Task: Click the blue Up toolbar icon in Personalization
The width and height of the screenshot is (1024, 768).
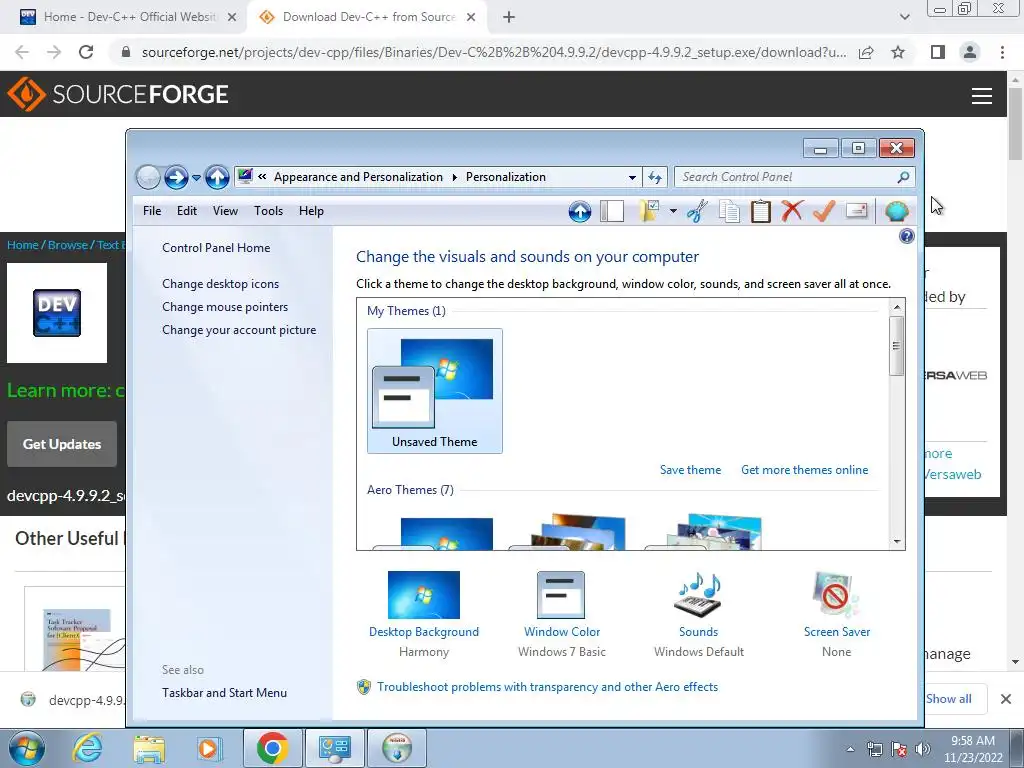Action: pyautogui.click(x=579, y=212)
